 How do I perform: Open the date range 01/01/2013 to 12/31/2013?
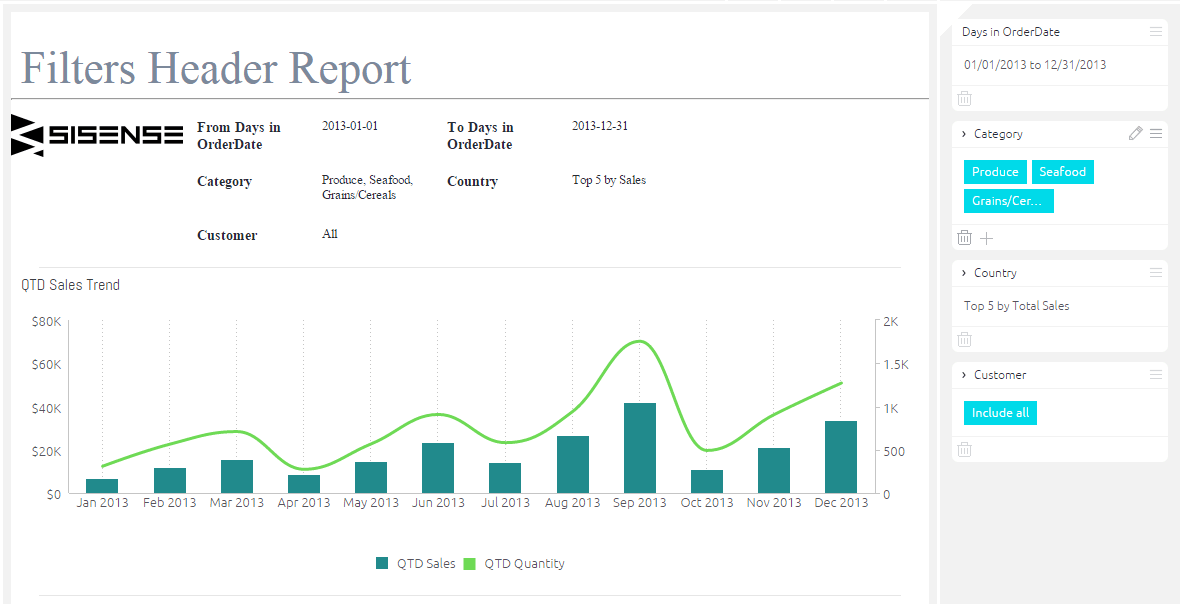point(1035,65)
